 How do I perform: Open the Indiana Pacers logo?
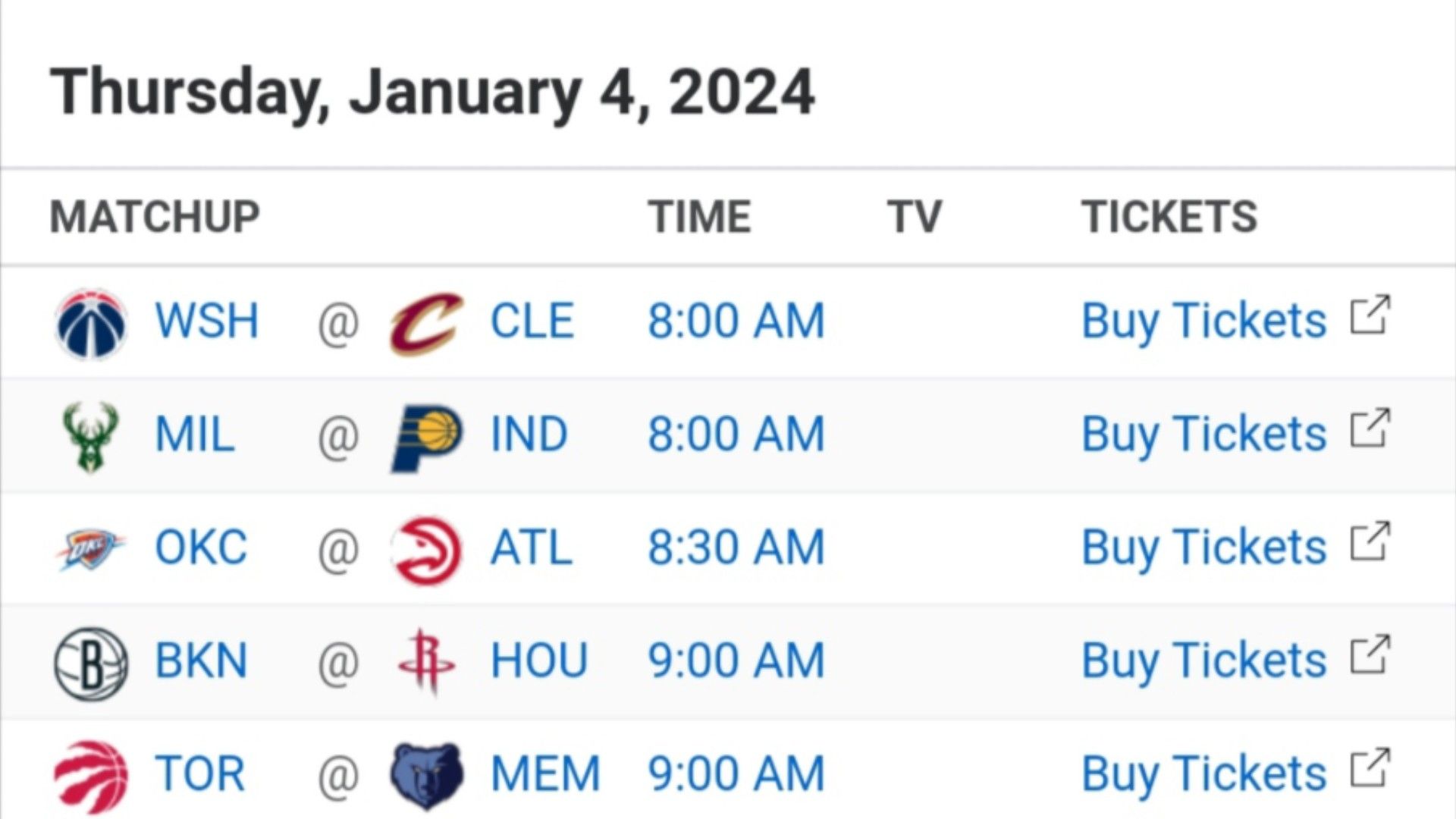(426, 437)
